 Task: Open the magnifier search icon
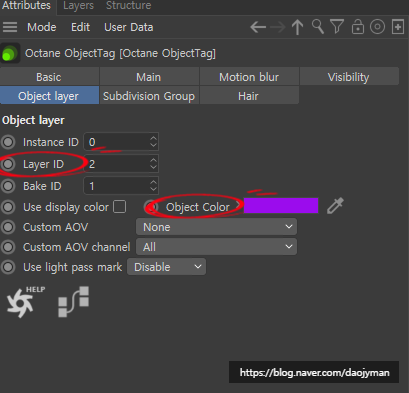click(318, 27)
